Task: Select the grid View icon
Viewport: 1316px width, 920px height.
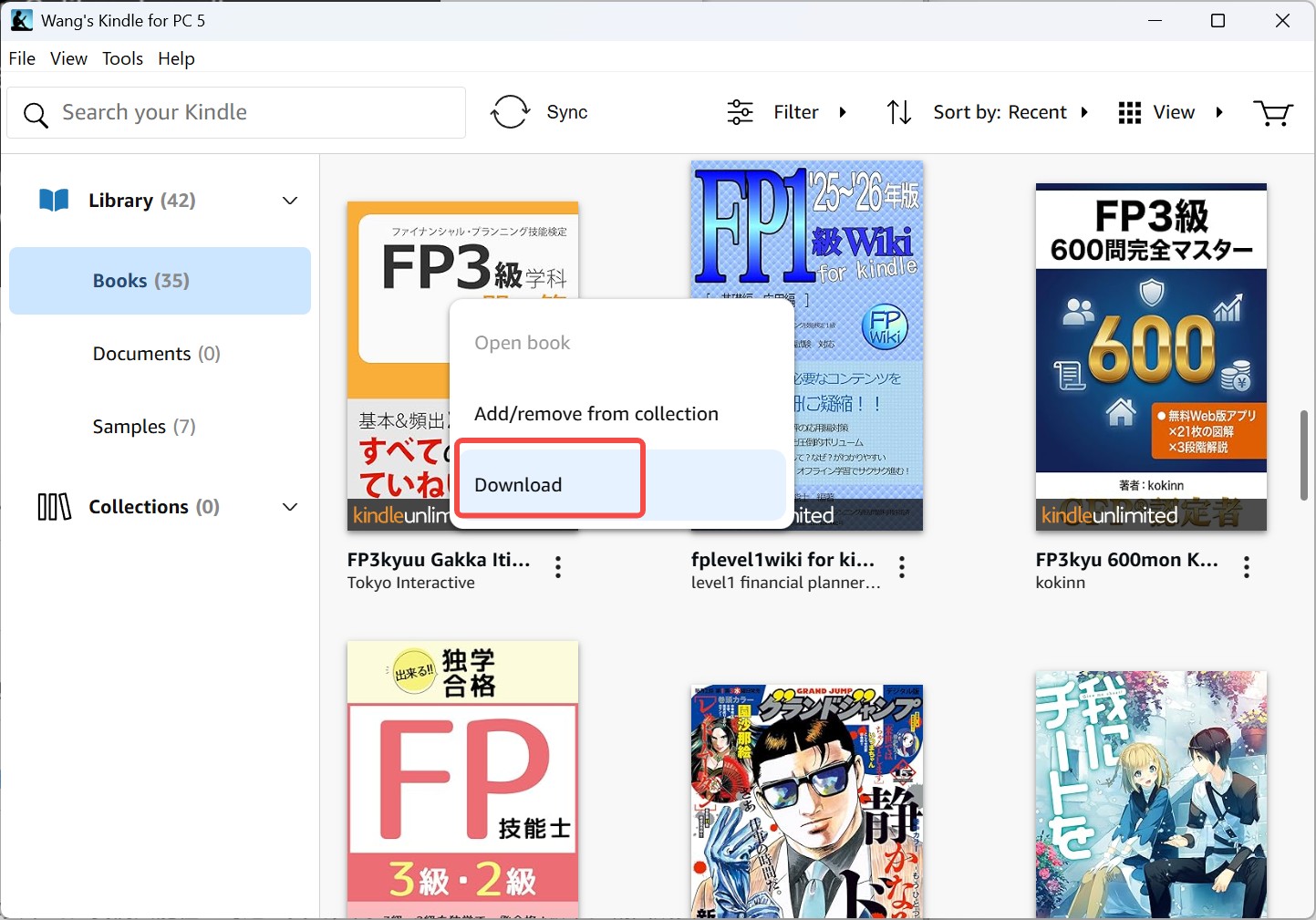Action: pyautogui.click(x=1129, y=111)
